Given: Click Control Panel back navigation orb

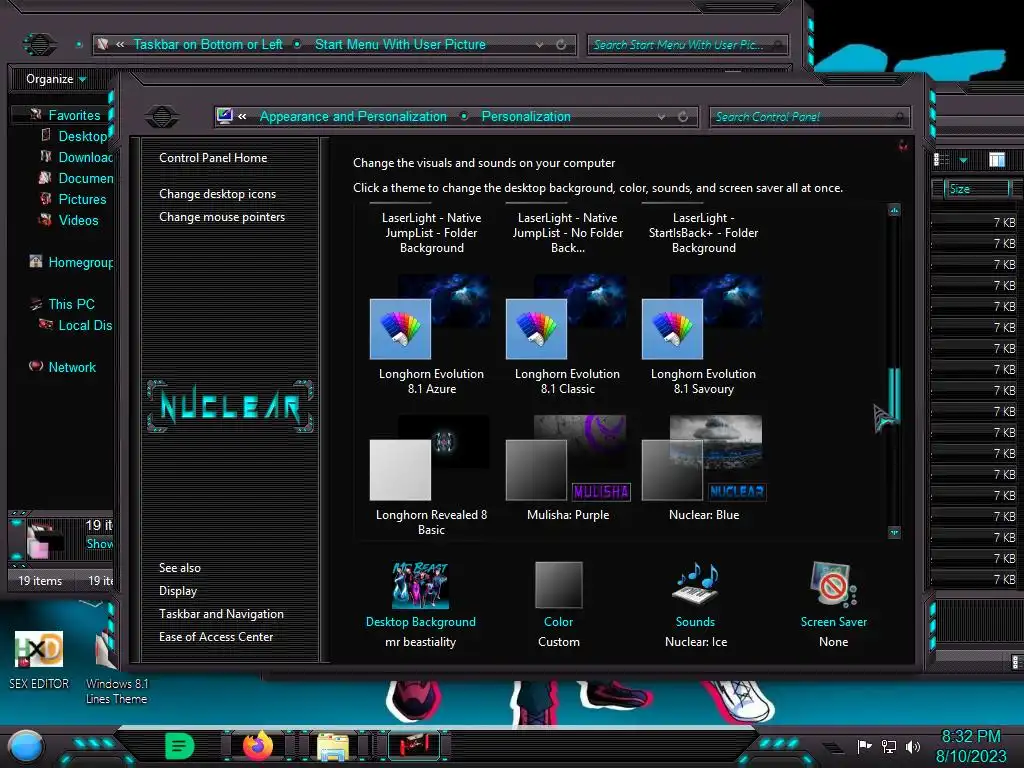Looking at the screenshot, I should tap(162, 117).
